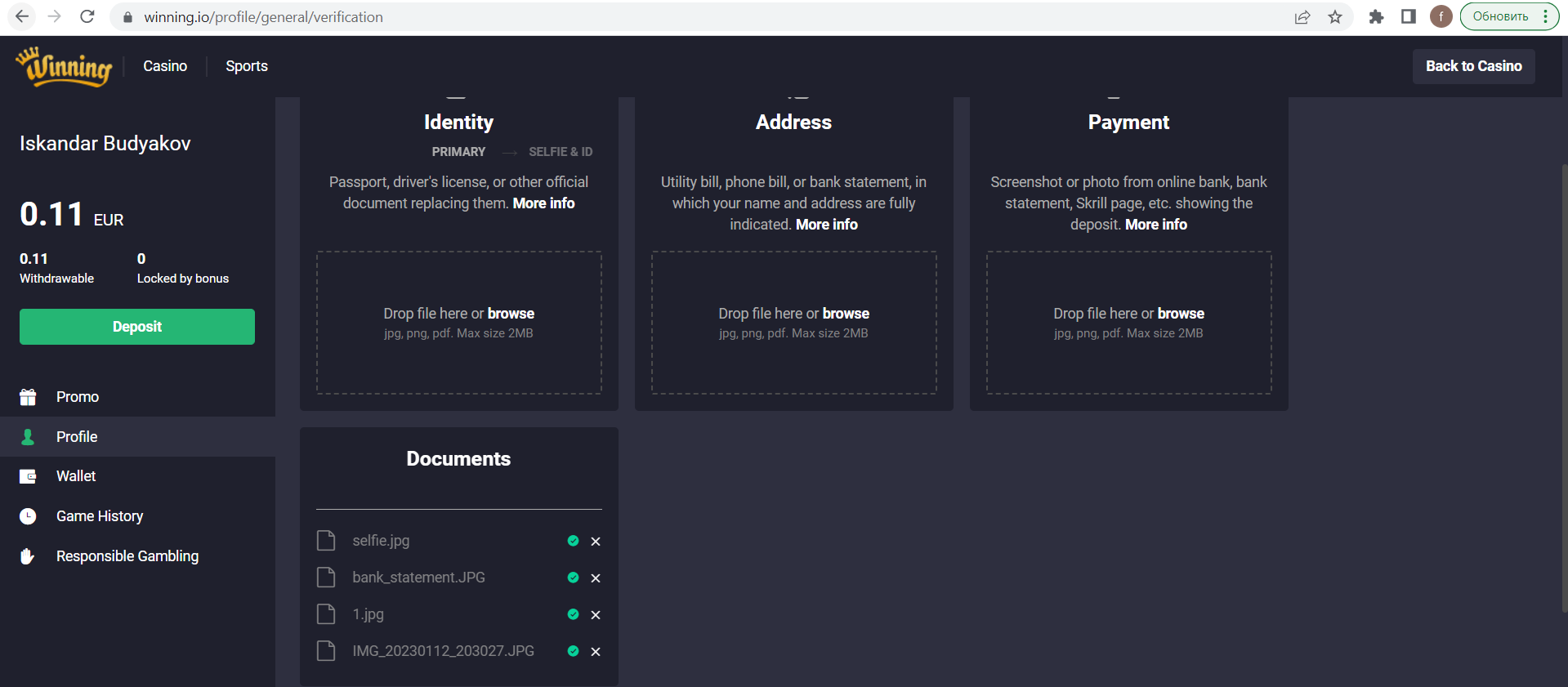Click green check status for selfie.jpg

[x=573, y=541]
